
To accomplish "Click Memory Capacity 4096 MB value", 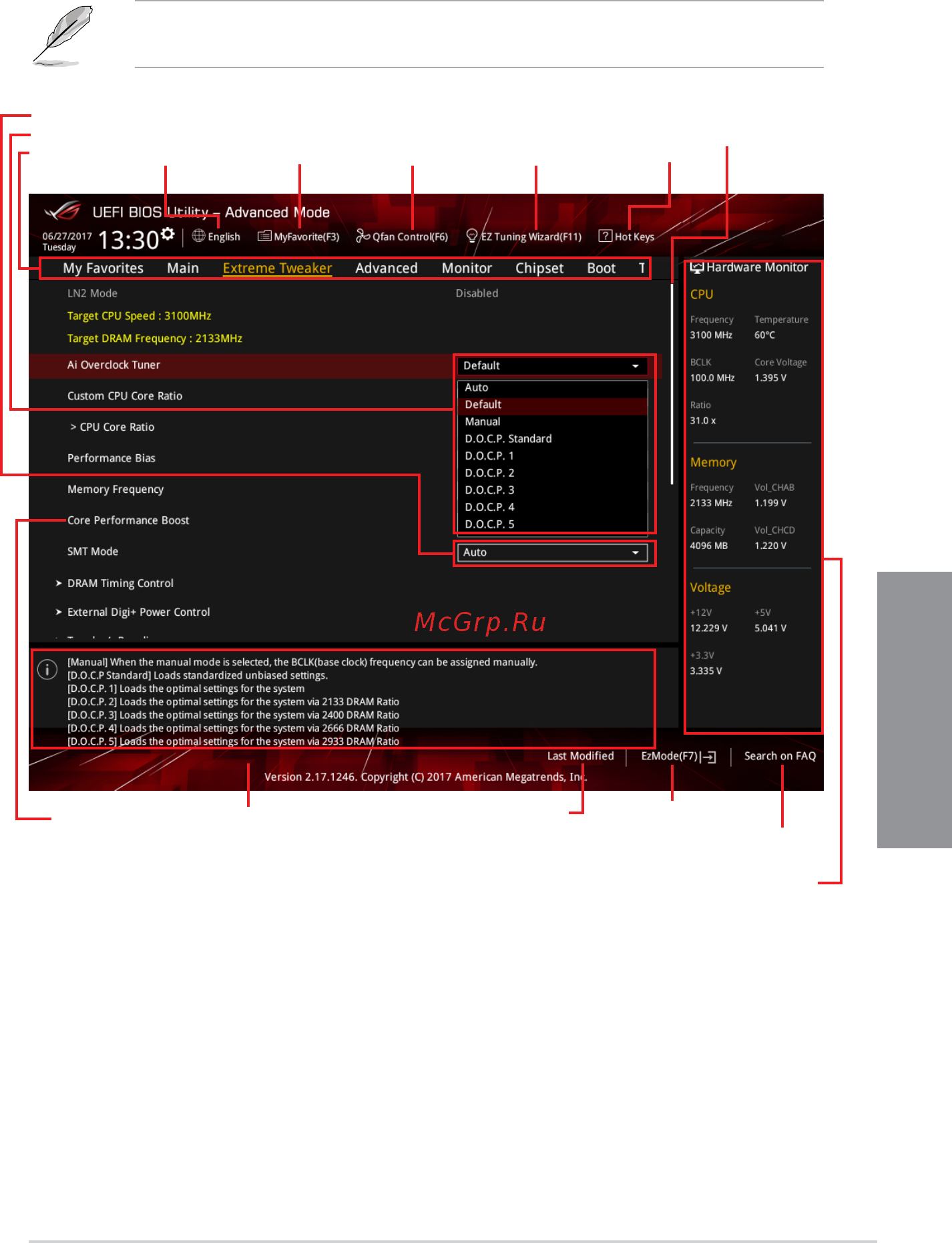I will pyautogui.click(x=709, y=546).
